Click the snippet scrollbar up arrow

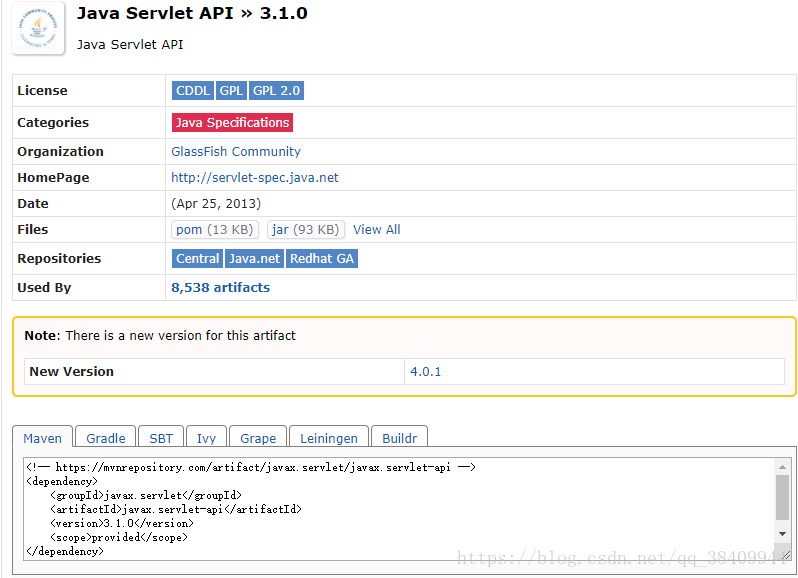pos(782,467)
